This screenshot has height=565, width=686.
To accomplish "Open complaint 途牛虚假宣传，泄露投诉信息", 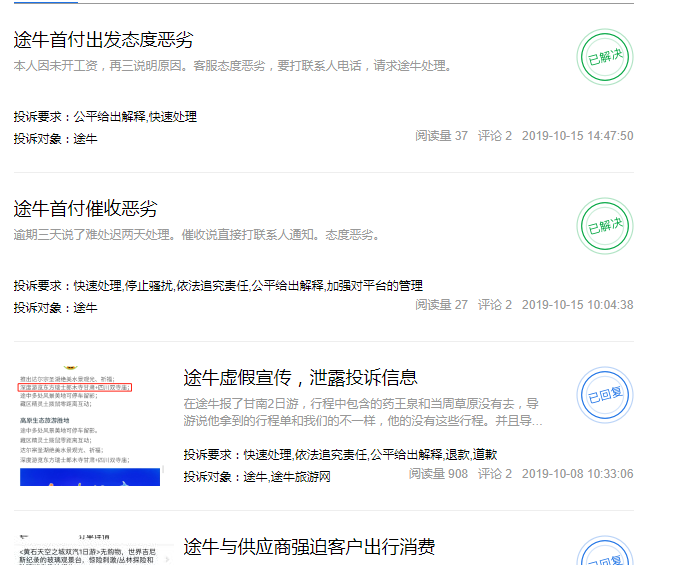I will pos(300,377).
